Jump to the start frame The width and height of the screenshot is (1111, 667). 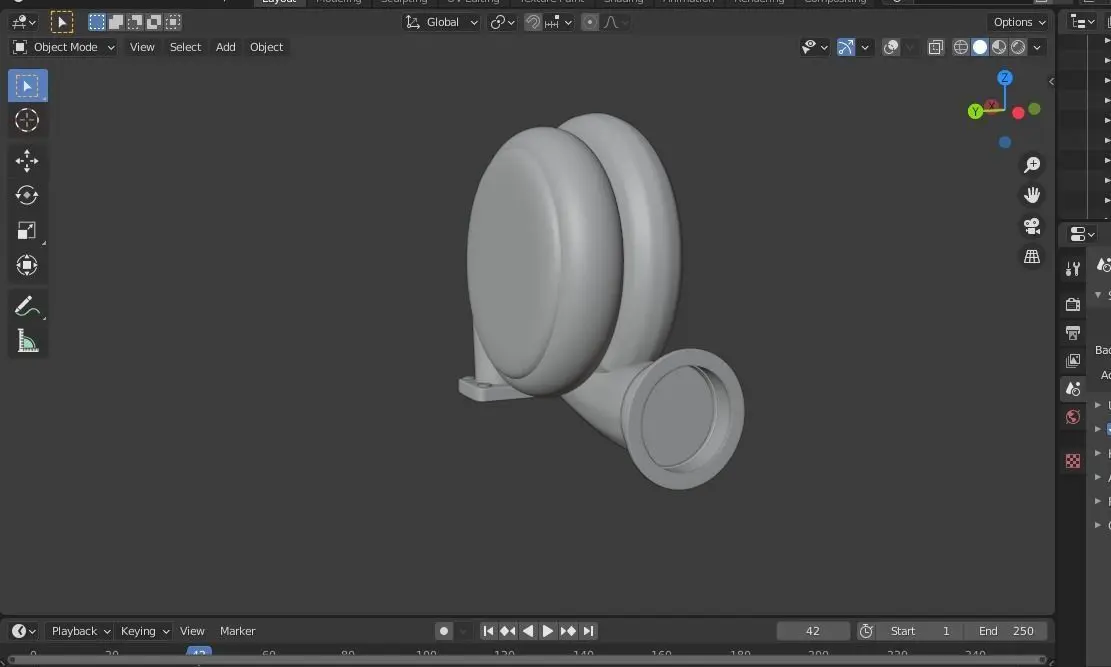click(487, 631)
